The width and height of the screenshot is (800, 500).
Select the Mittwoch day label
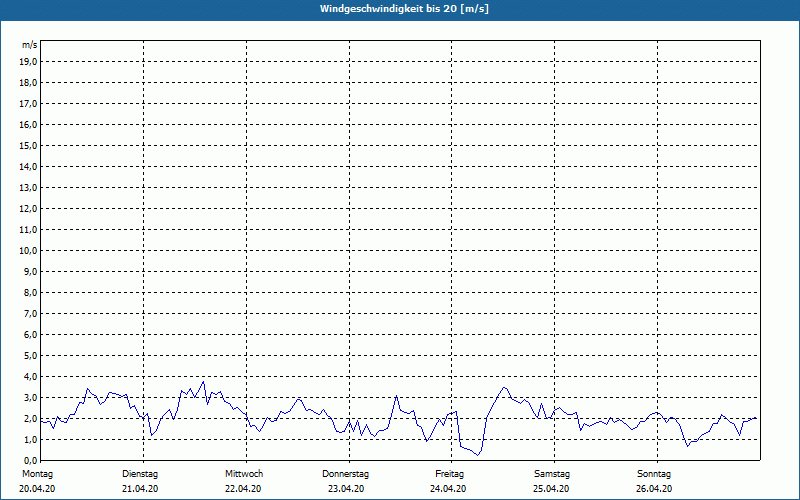click(244, 474)
